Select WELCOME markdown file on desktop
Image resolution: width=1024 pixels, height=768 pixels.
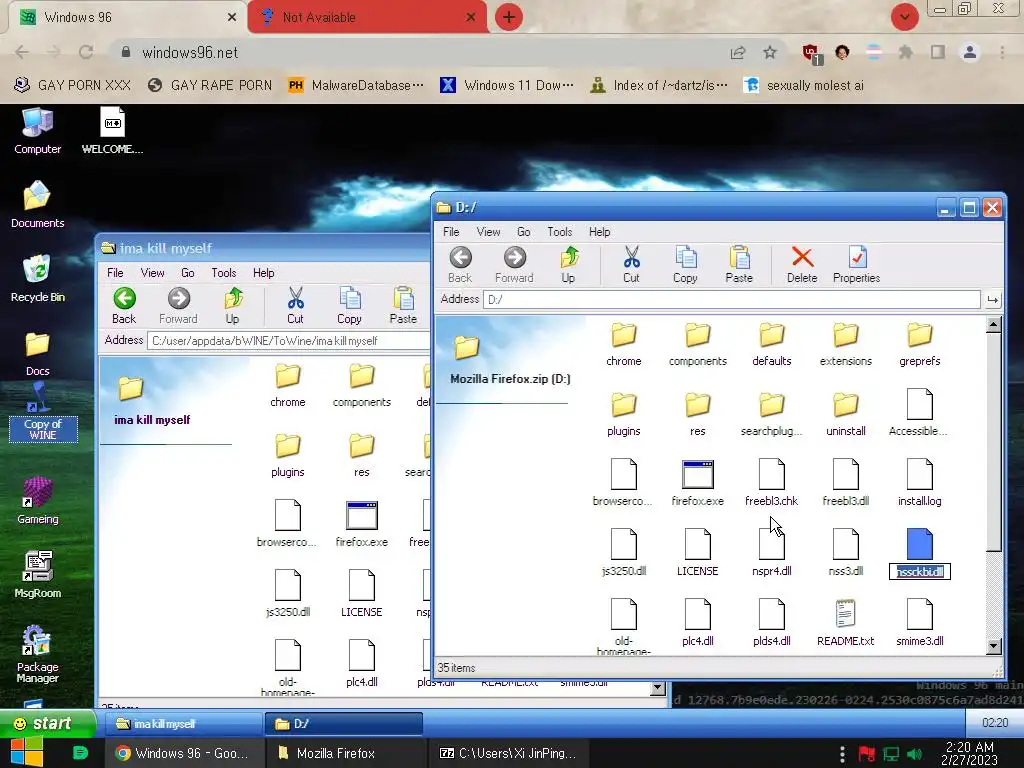(112, 131)
